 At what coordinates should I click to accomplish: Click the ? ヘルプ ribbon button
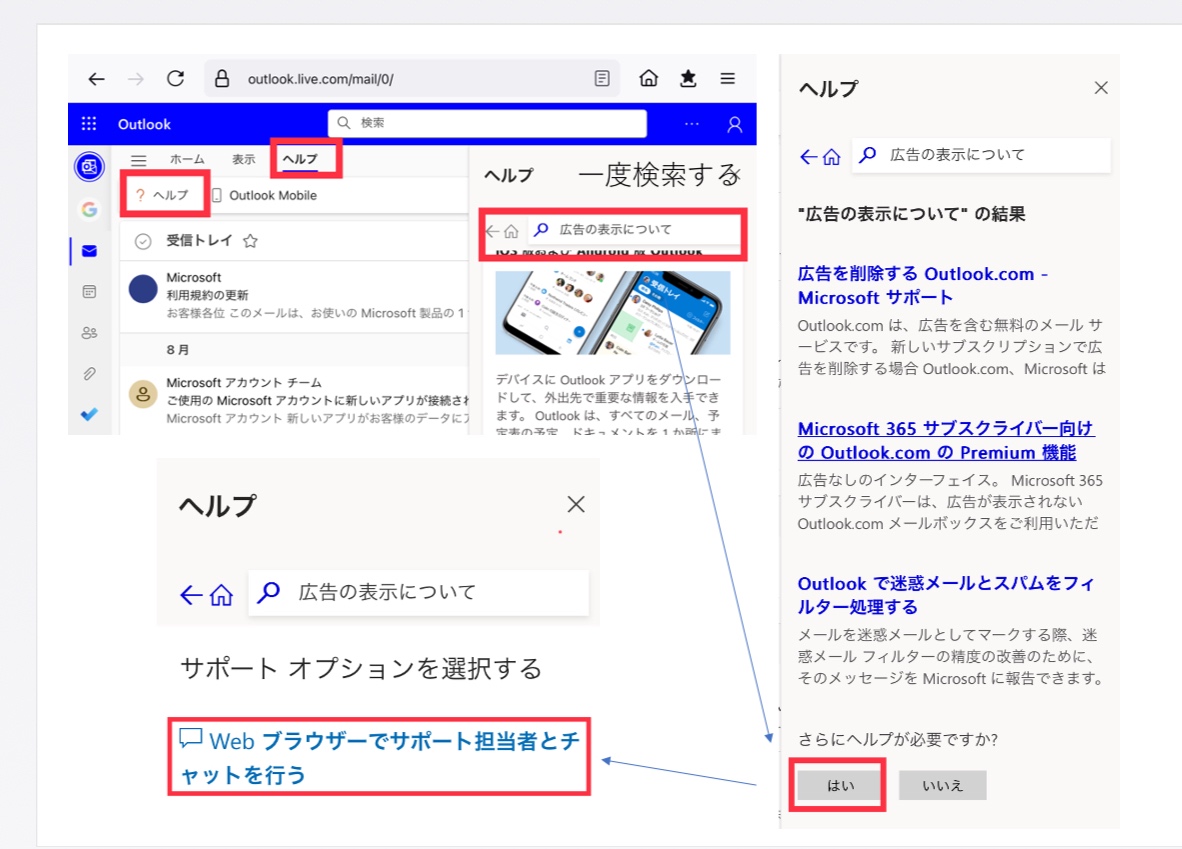tap(162, 195)
